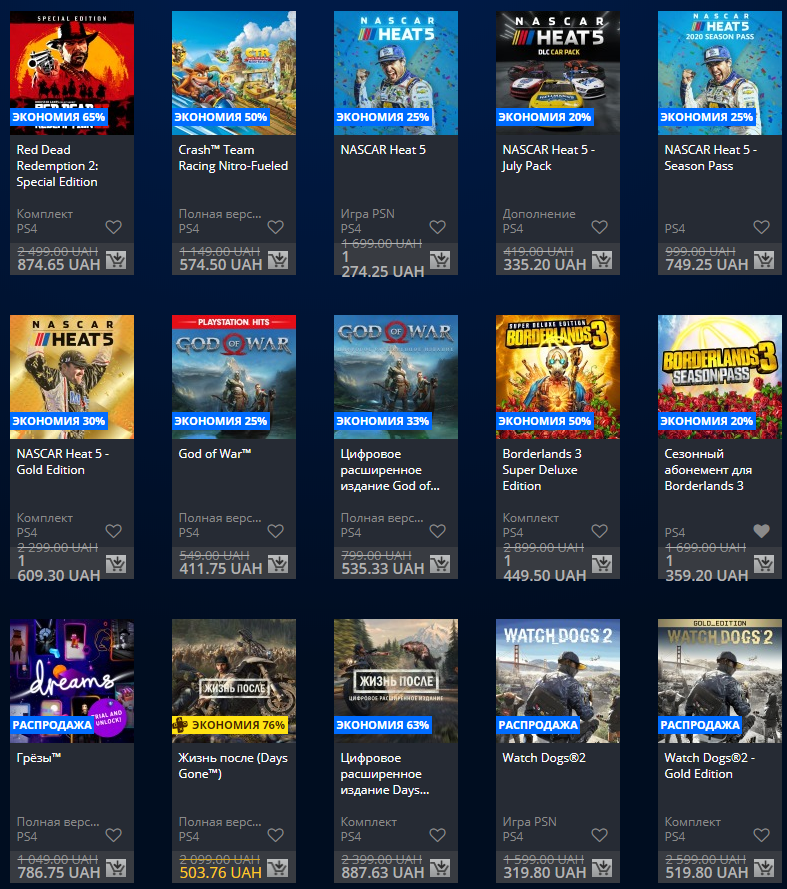Click the Crash Team Racing cover image

click(x=234, y=60)
